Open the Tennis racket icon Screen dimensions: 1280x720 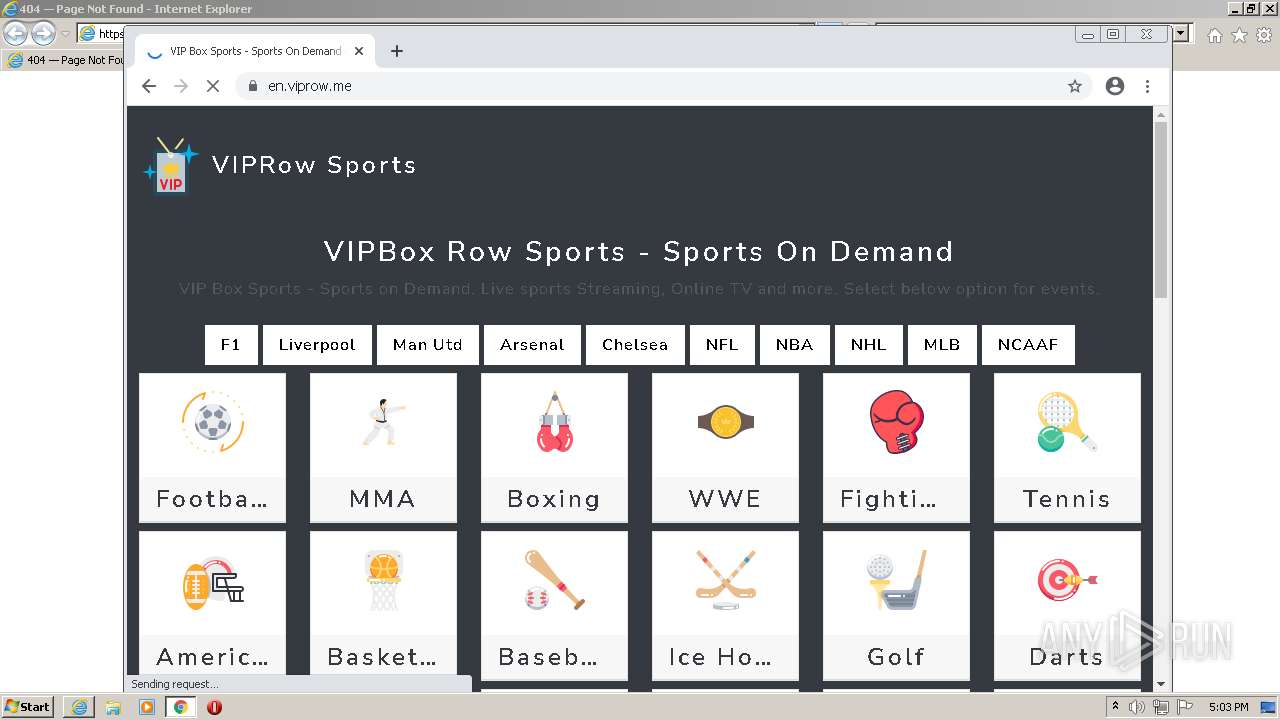1066,422
